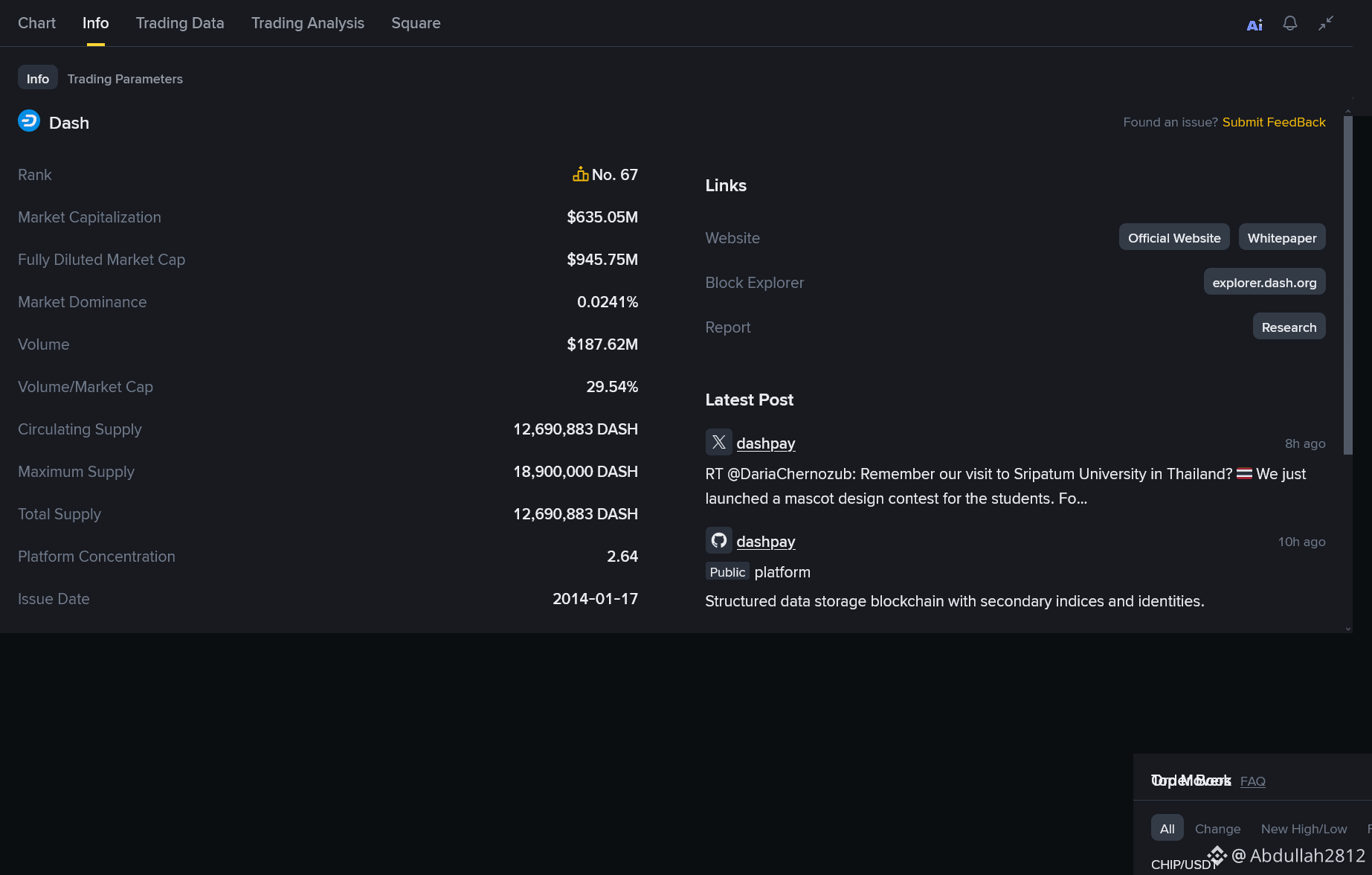Click the Submit FeedBack link

click(1274, 122)
